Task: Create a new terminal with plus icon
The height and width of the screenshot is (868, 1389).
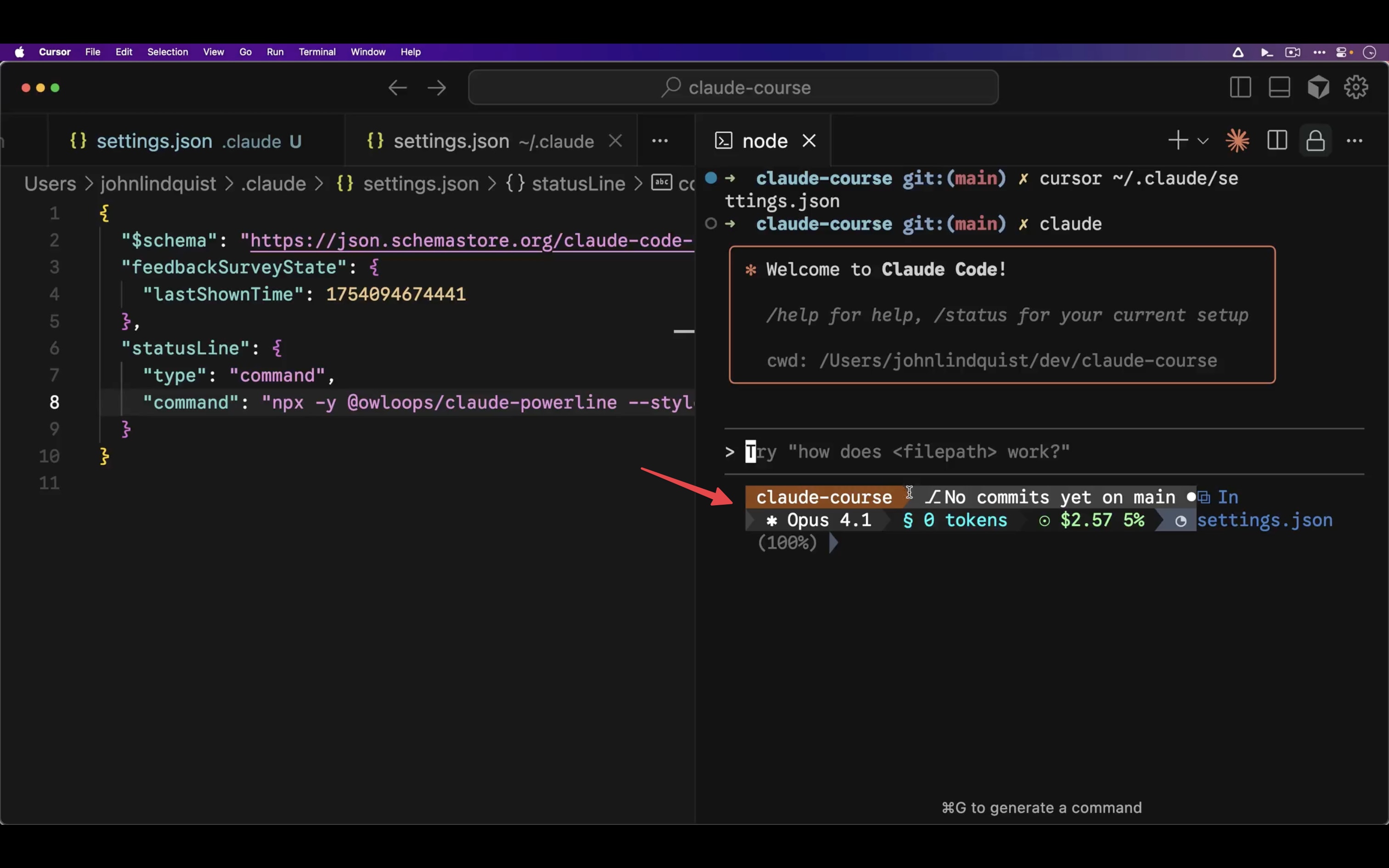Action: click(1178, 141)
